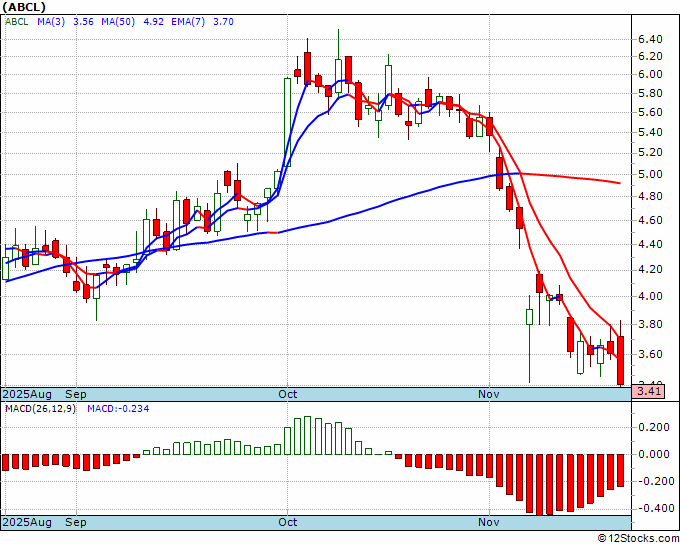The height and width of the screenshot is (546, 680).
Task: Click the 4.00 price axis label
Action: click(650, 297)
